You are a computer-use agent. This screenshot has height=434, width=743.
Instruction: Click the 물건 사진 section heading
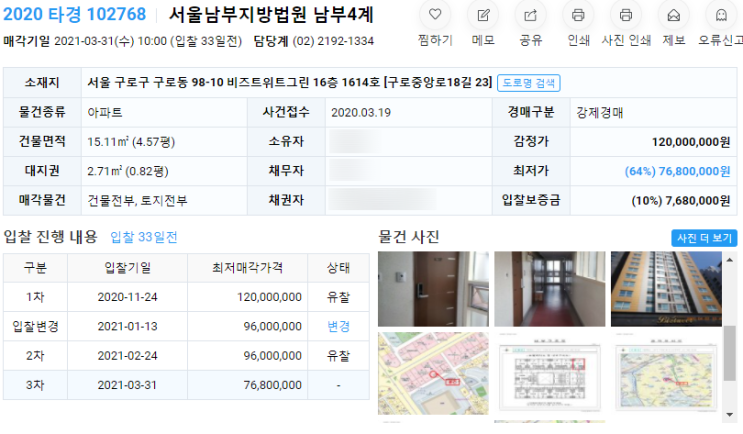409,236
